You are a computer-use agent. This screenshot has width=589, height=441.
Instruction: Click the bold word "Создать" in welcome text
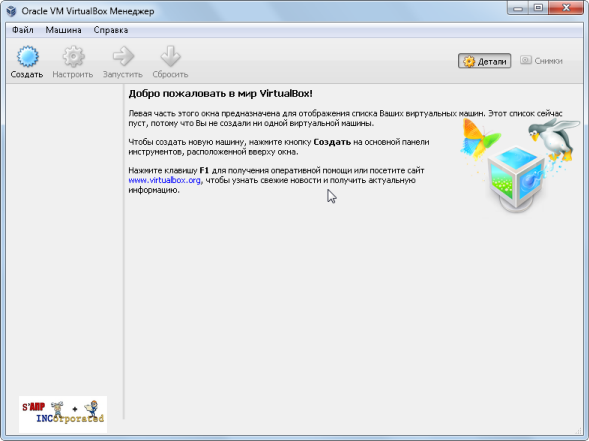pos(332,142)
